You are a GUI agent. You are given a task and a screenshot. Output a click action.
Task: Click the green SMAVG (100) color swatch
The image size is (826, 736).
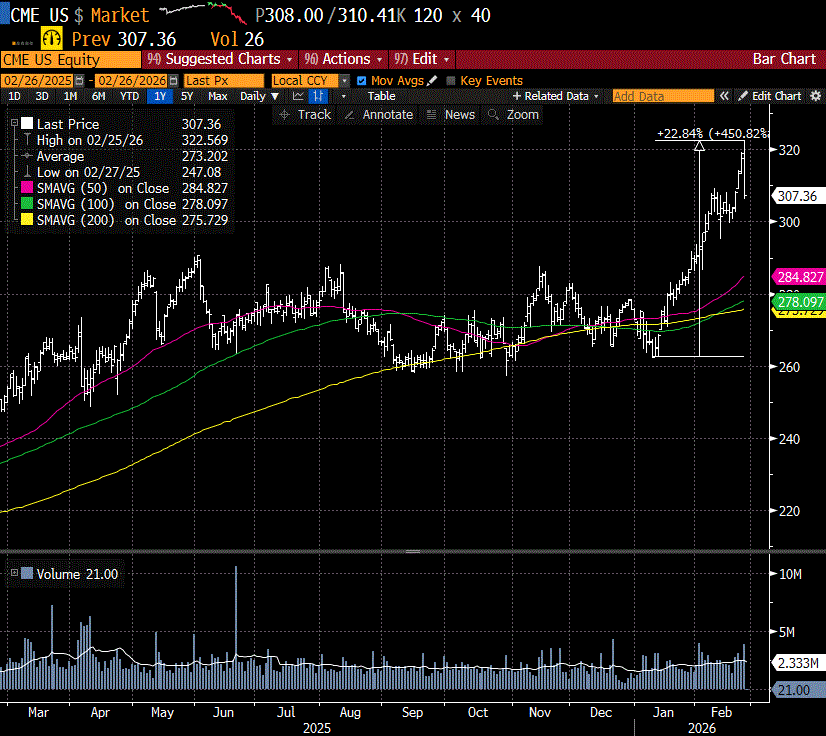click(x=27, y=204)
